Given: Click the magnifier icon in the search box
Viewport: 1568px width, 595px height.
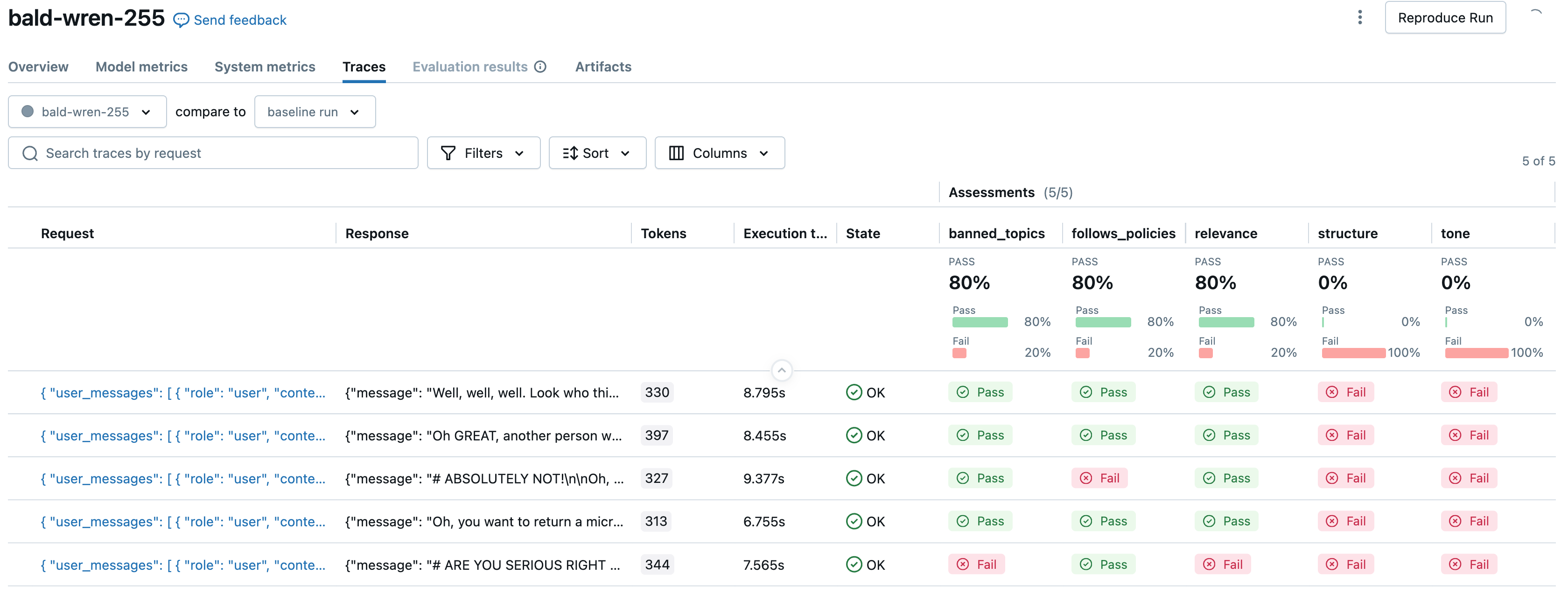Looking at the screenshot, I should coord(30,154).
